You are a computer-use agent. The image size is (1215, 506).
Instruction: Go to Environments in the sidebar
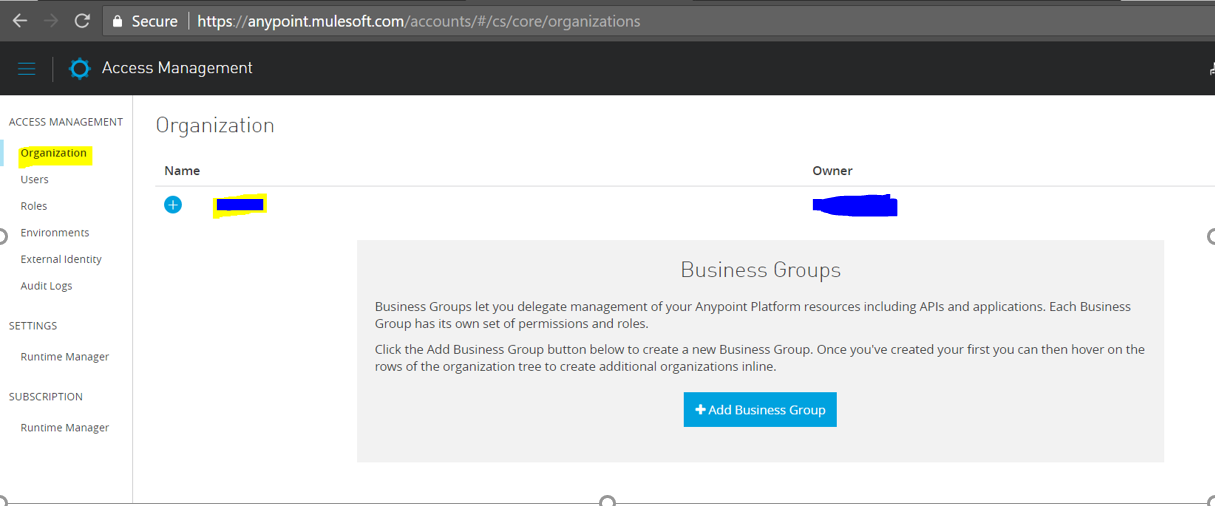click(55, 232)
